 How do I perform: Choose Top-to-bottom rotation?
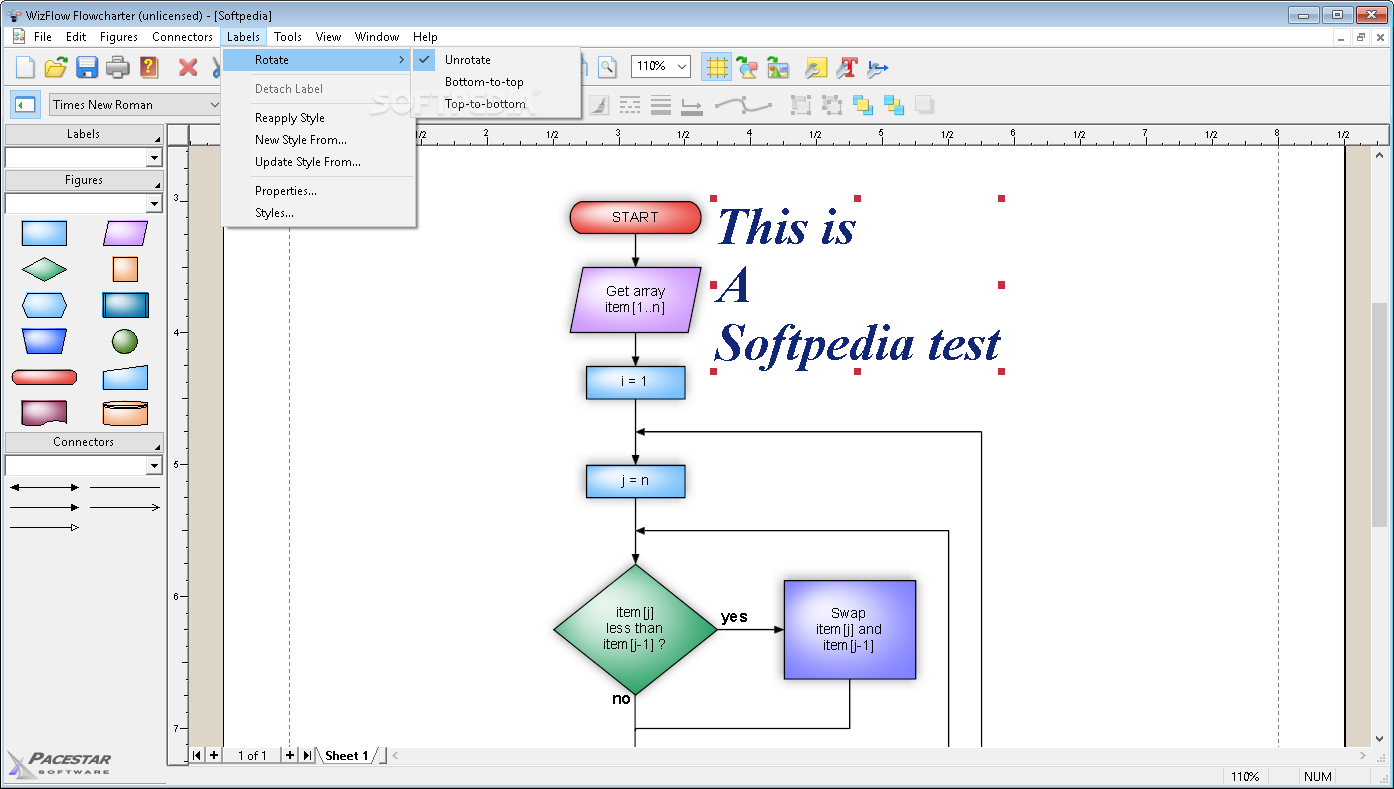[485, 104]
